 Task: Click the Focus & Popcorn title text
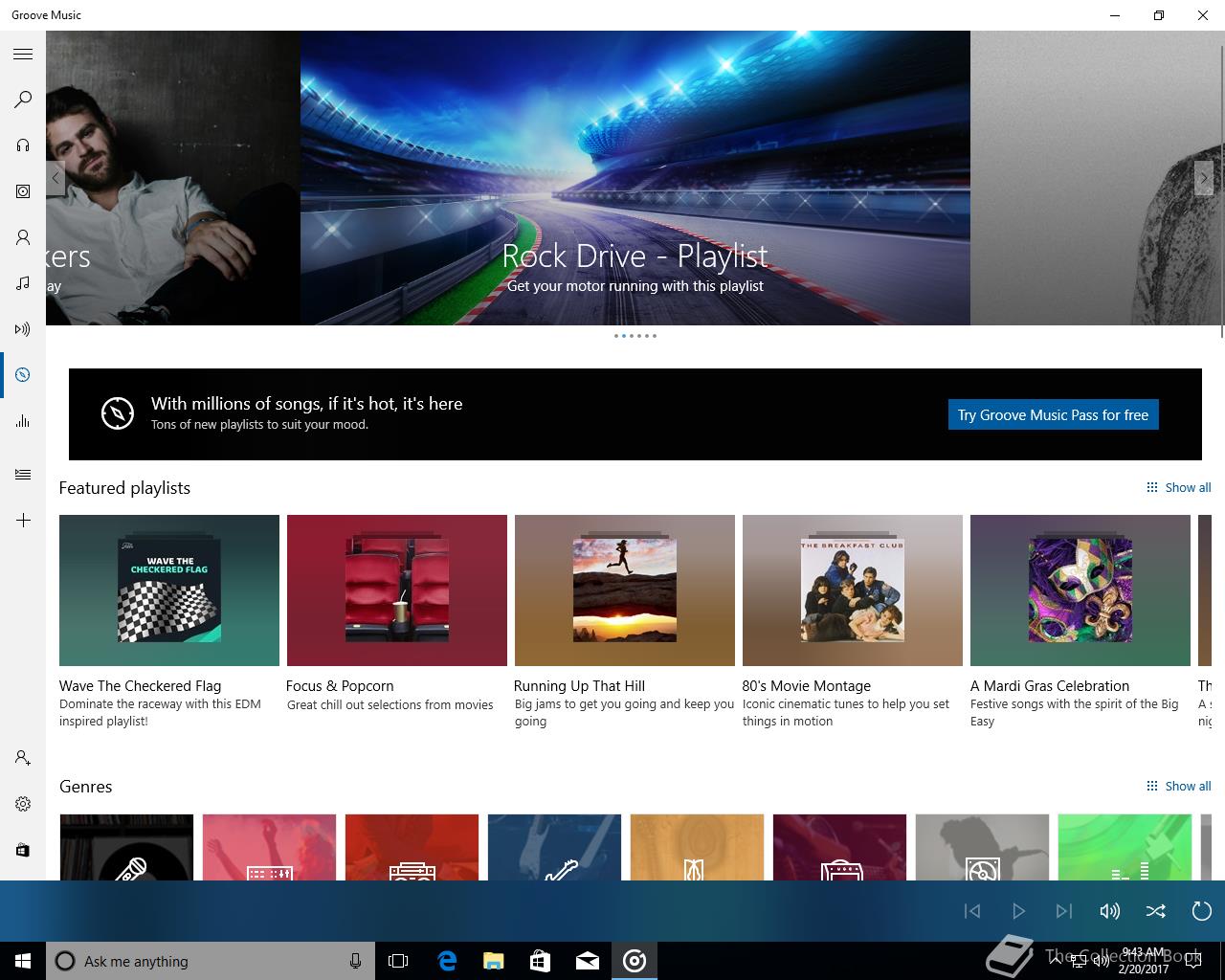pyautogui.click(x=340, y=685)
